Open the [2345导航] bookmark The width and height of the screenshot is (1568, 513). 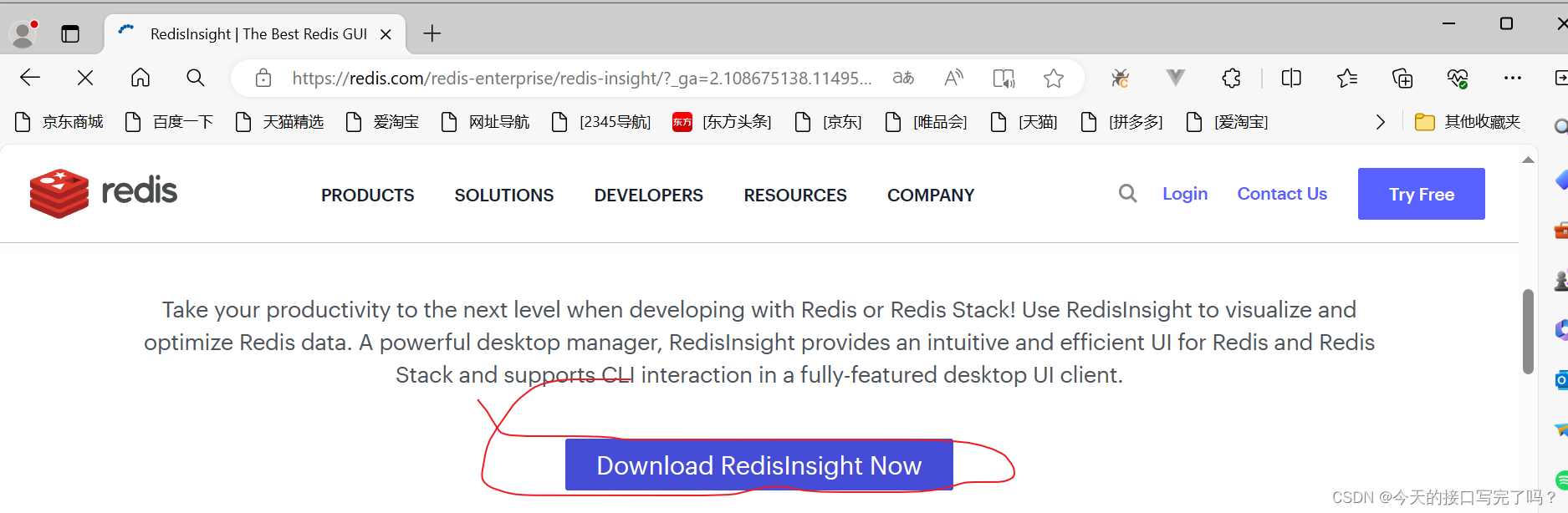pyautogui.click(x=601, y=122)
